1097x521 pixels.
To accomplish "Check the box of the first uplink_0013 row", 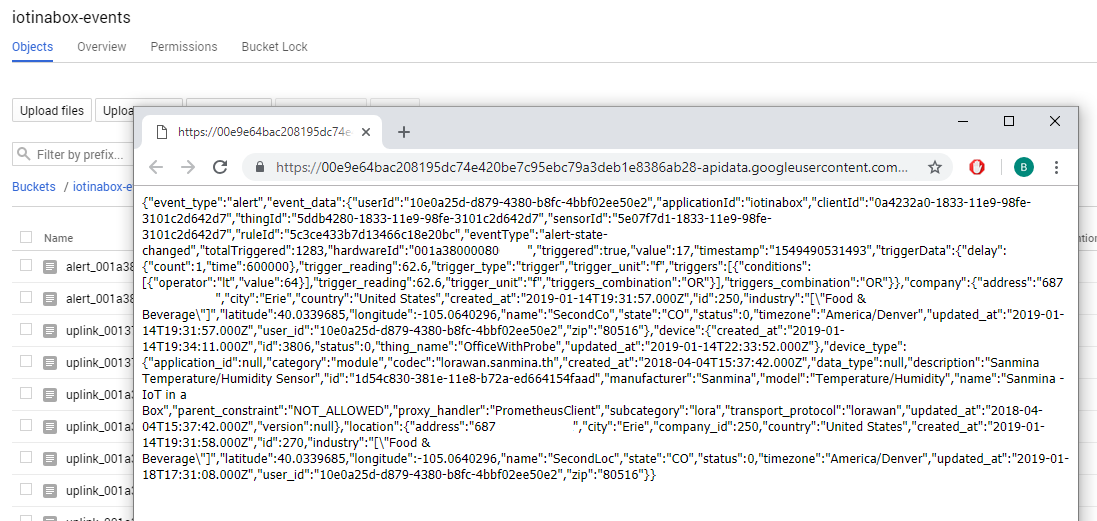I will [x=26, y=329].
